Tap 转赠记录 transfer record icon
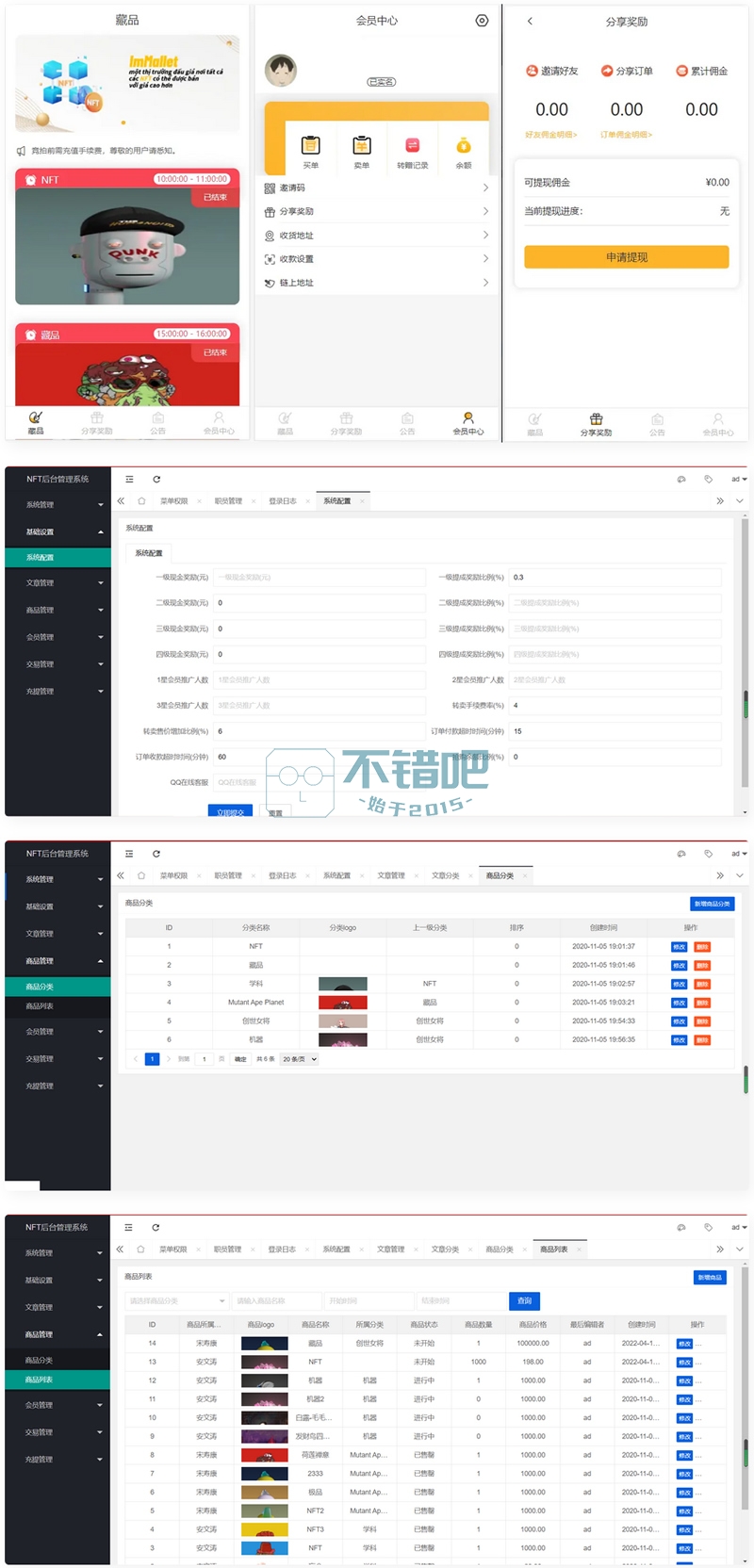 pyautogui.click(x=412, y=146)
